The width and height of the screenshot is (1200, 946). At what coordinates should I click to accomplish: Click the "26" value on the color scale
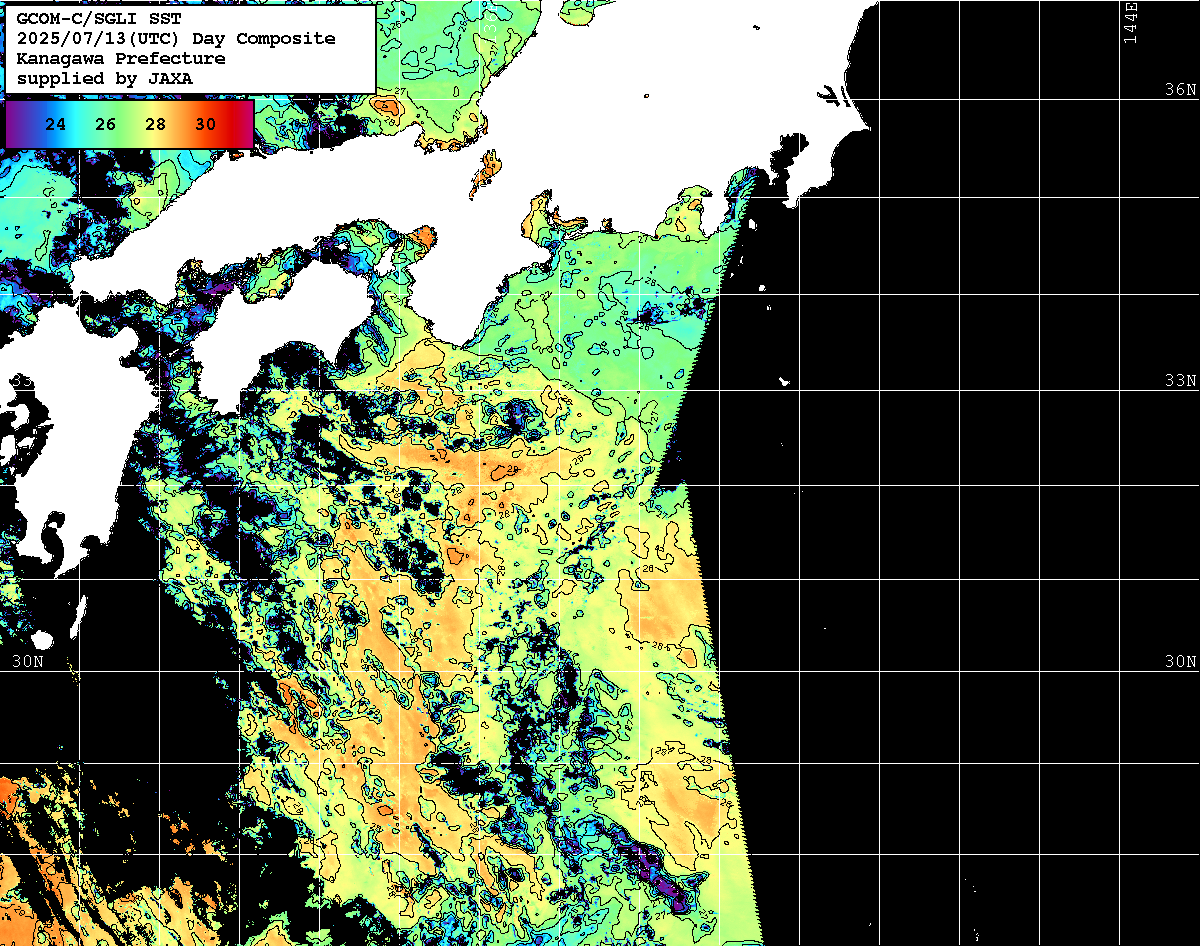pyautogui.click(x=106, y=125)
